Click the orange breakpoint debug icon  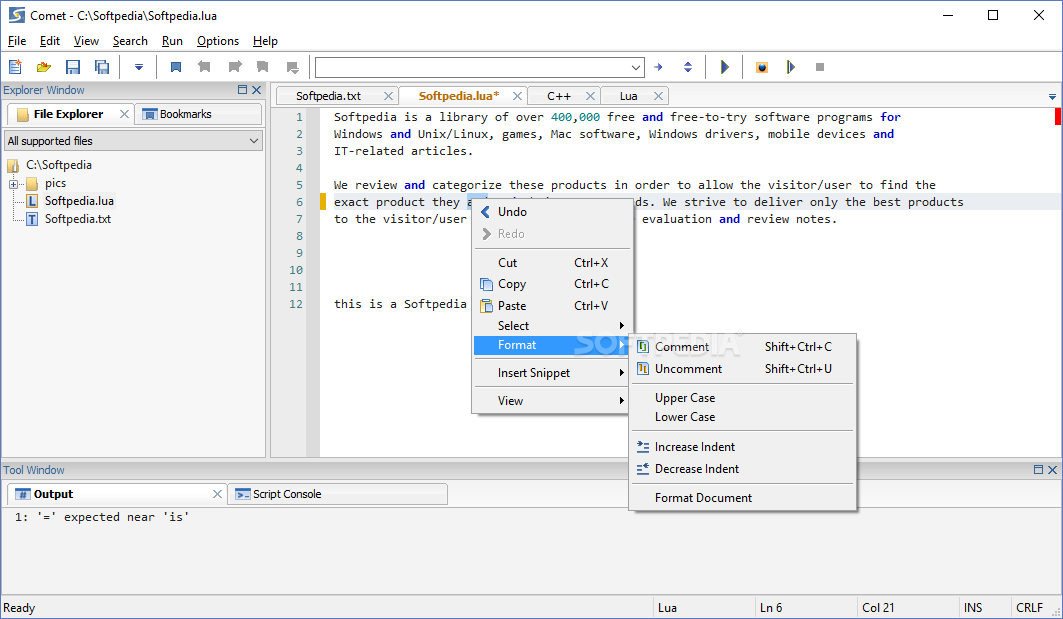(762, 67)
